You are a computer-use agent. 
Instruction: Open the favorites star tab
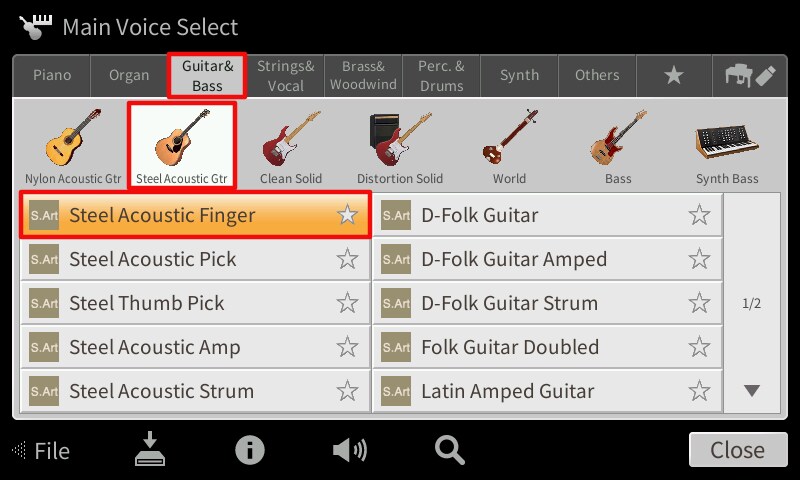(x=673, y=75)
